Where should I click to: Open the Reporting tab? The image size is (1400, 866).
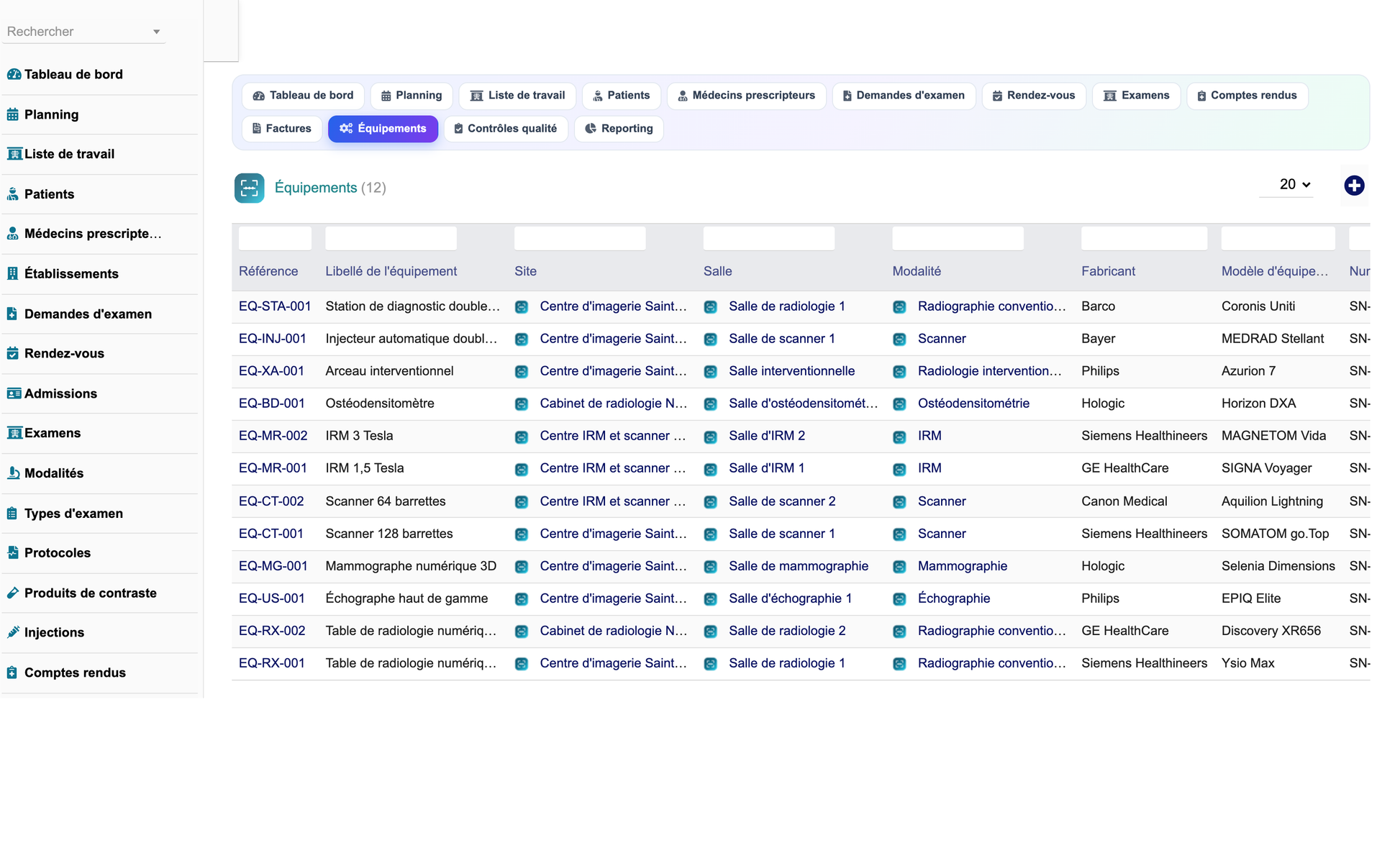[x=619, y=129]
